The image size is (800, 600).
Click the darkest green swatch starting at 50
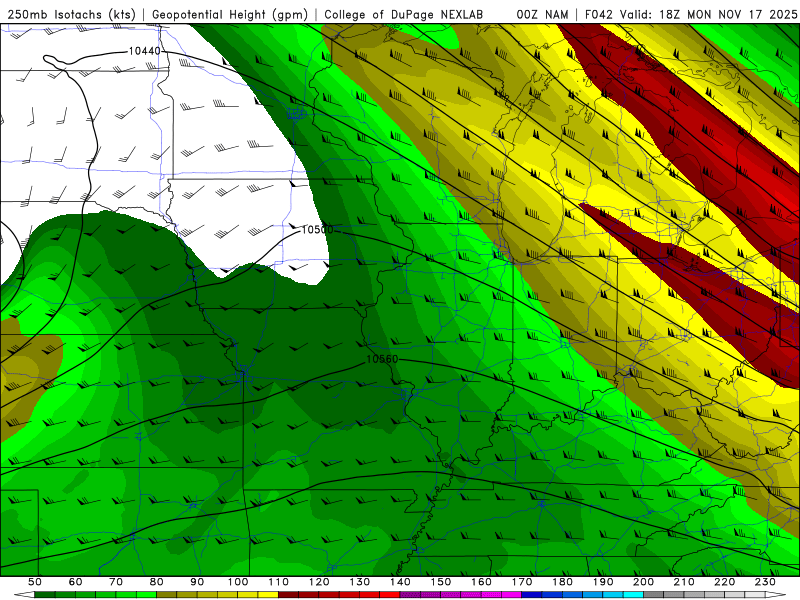[x=45, y=594]
